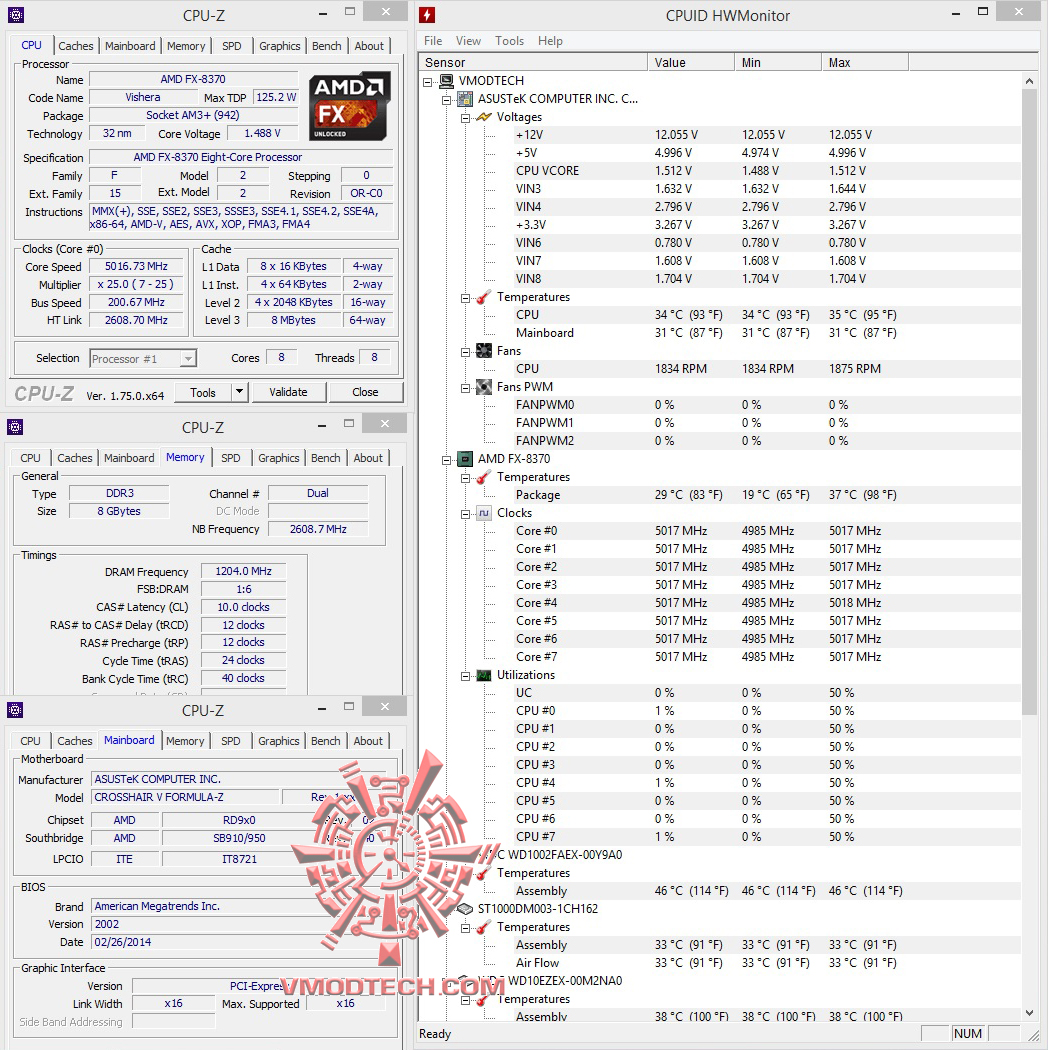Open the Tools menu in HWMonitor
Viewport: 1048px width, 1050px height.
510,41
